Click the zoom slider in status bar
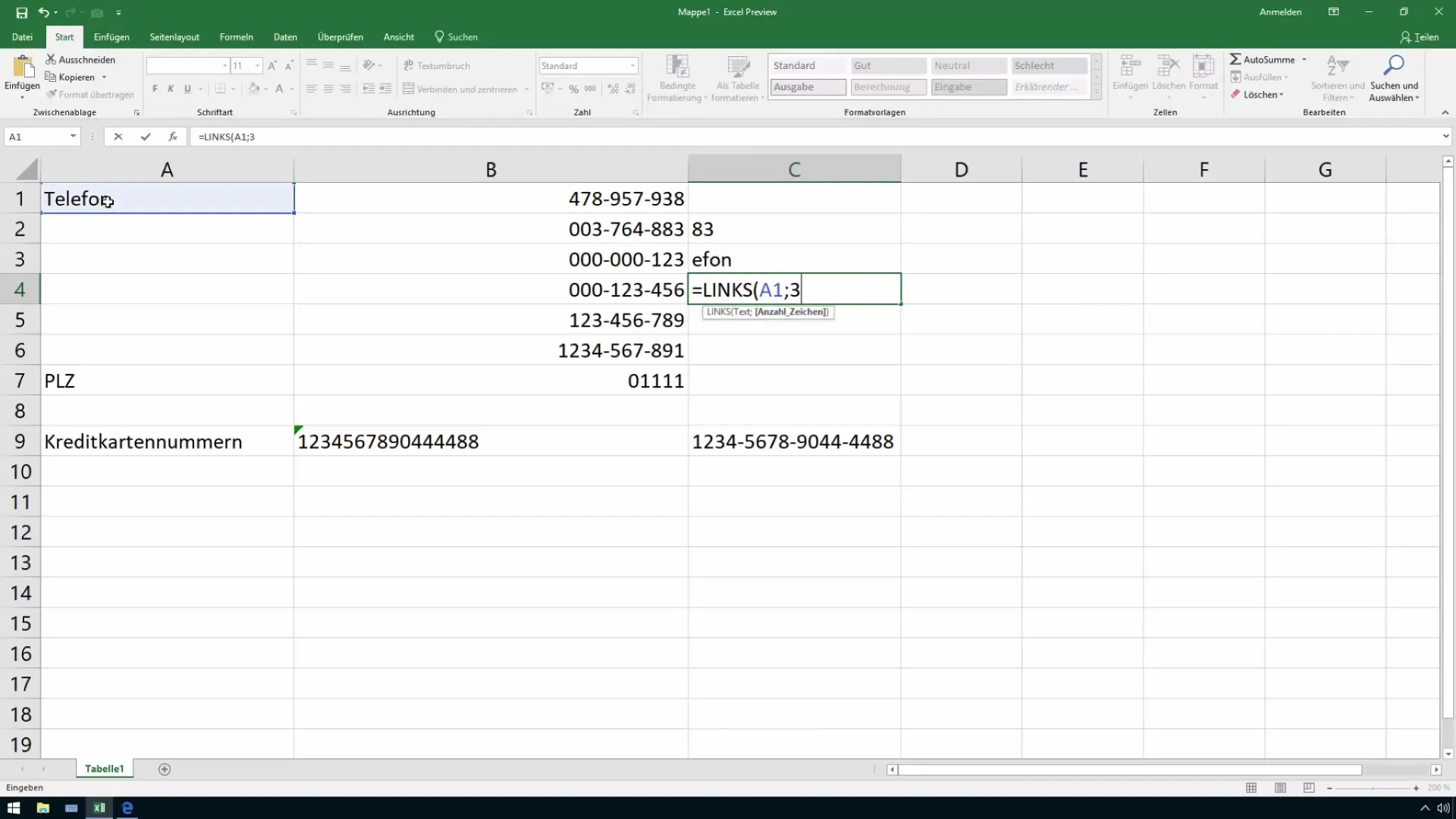Viewport: 1456px width, 819px height. click(x=1373, y=788)
